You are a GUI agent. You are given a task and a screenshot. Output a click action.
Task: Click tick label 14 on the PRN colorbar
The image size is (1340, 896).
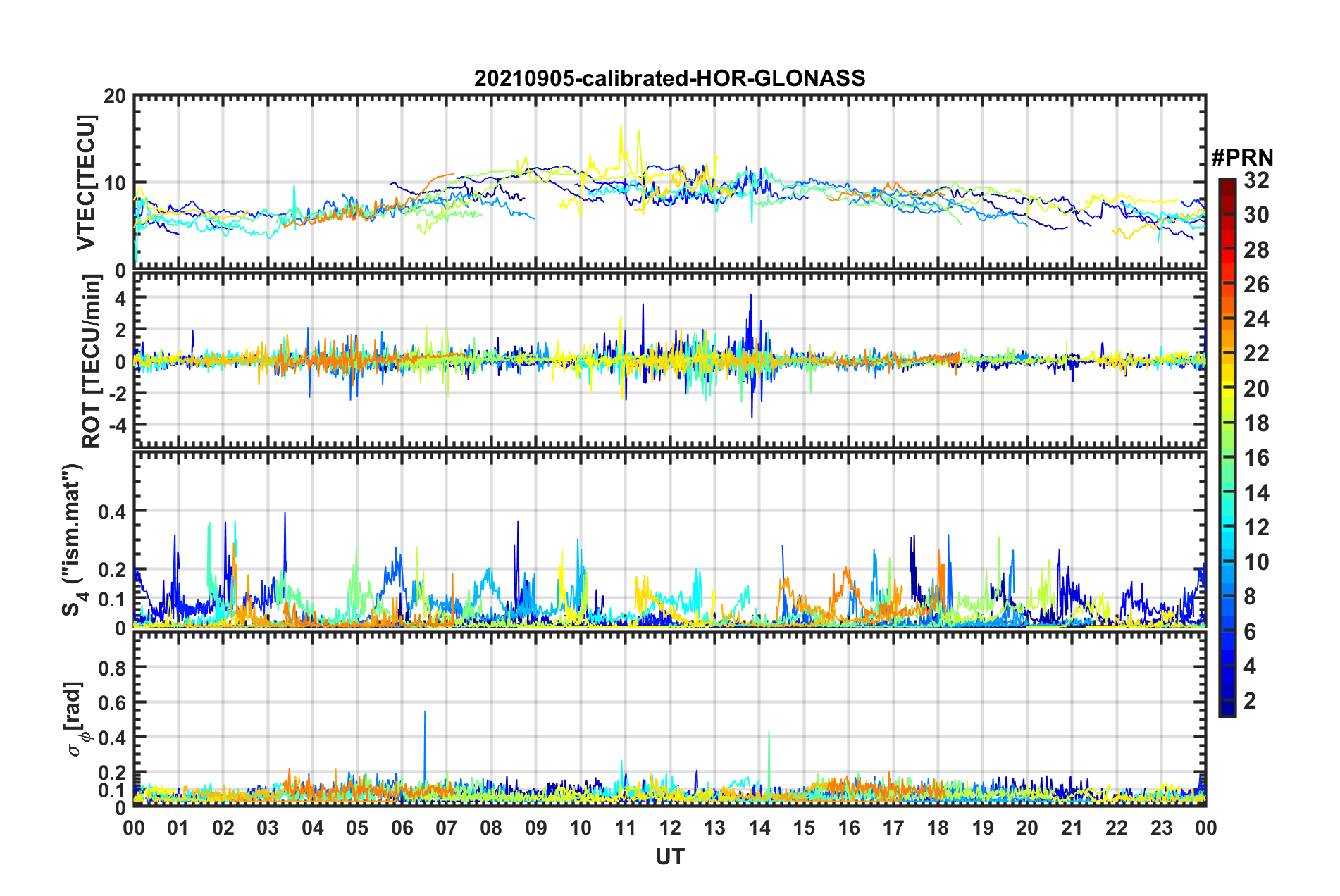1256,493
